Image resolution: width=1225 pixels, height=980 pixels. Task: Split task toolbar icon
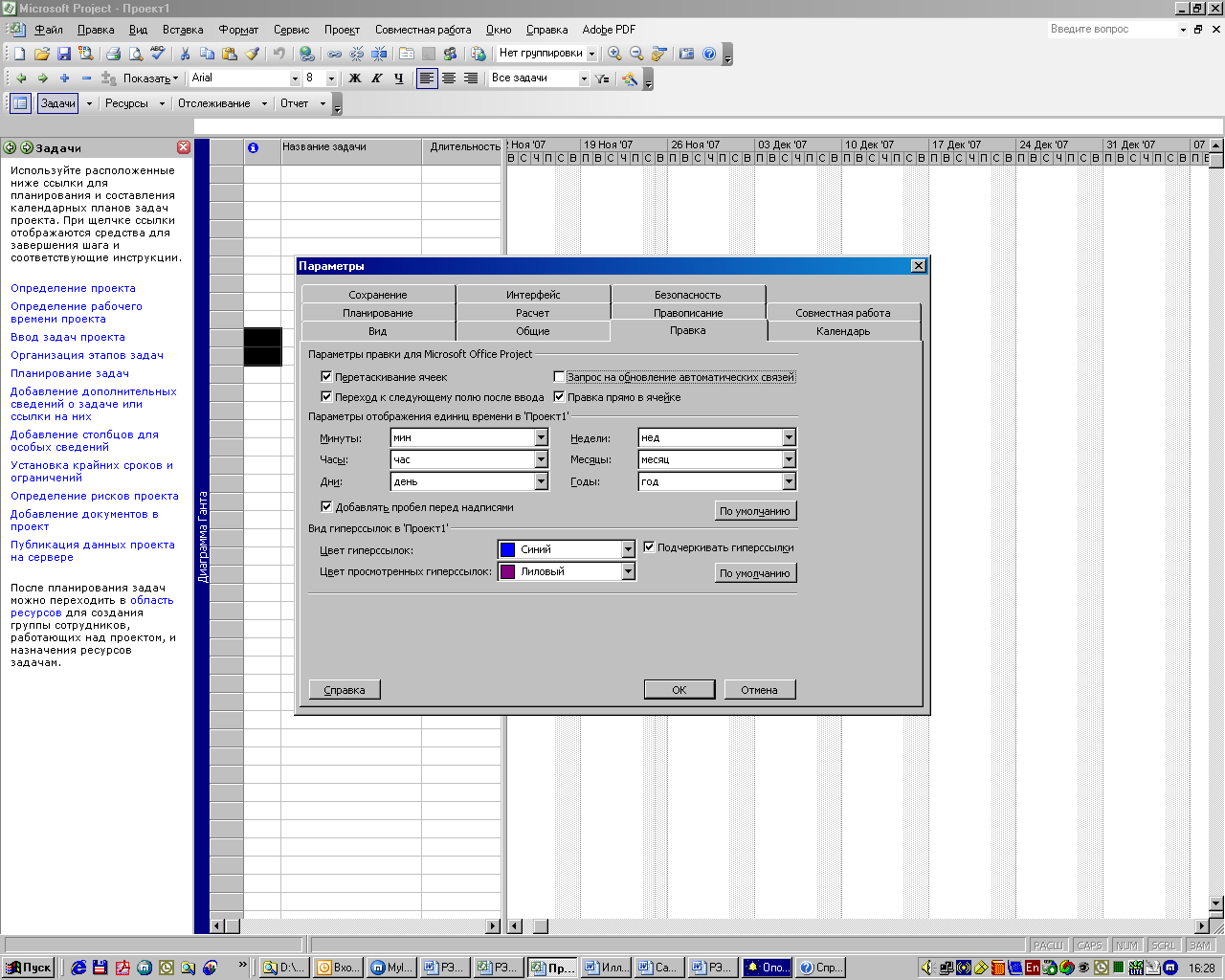pyautogui.click(x=379, y=54)
